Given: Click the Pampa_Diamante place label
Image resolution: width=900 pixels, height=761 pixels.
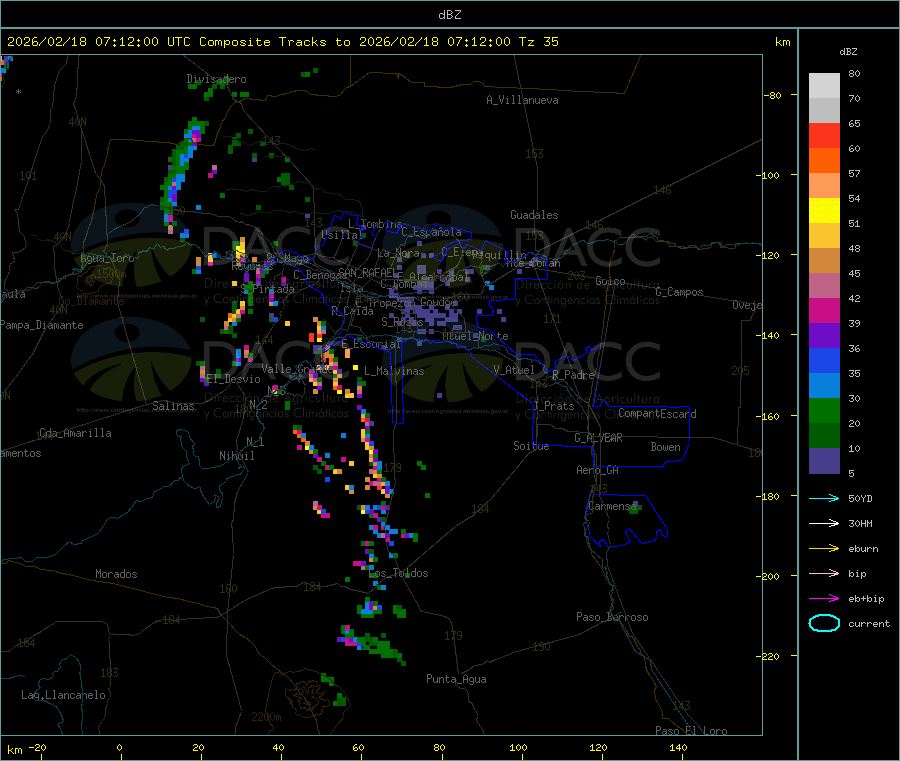Looking at the screenshot, I should point(42,325).
